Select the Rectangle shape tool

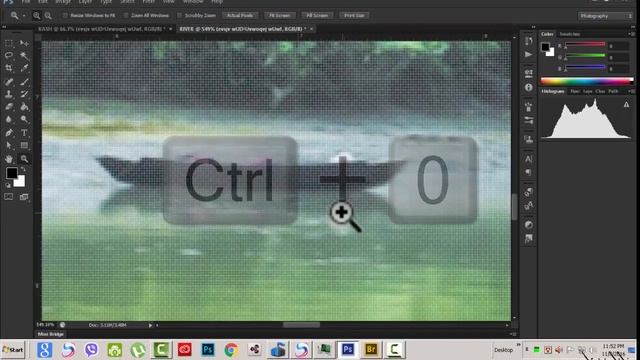pyautogui.click(x=24, y=145)
